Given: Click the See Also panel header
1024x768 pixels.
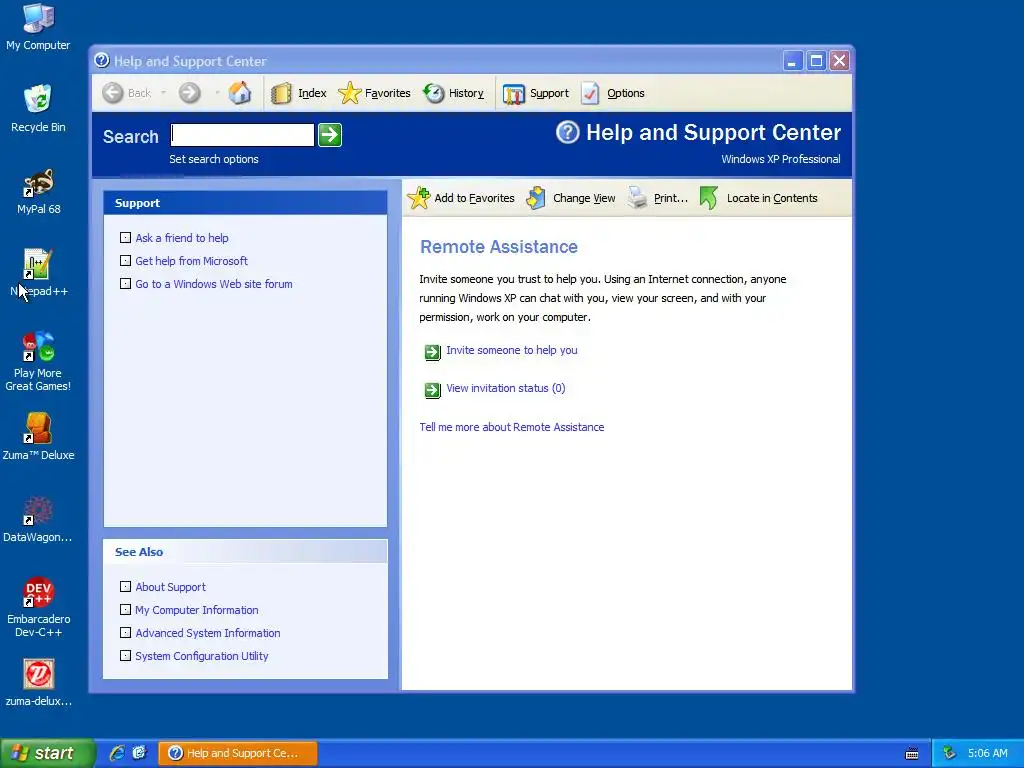Looking at the screenshot, I should pos(245,552).
